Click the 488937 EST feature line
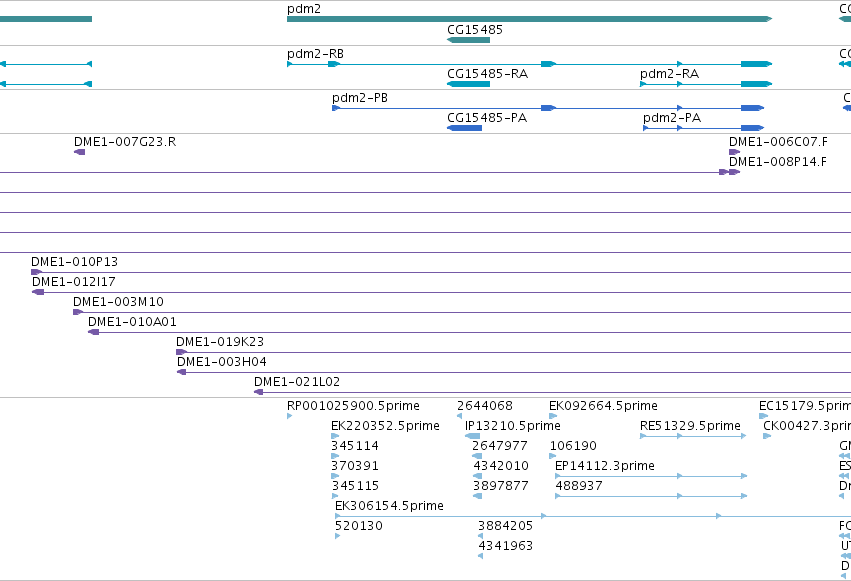This screenshot has height=581, width=851. [651, 496]
